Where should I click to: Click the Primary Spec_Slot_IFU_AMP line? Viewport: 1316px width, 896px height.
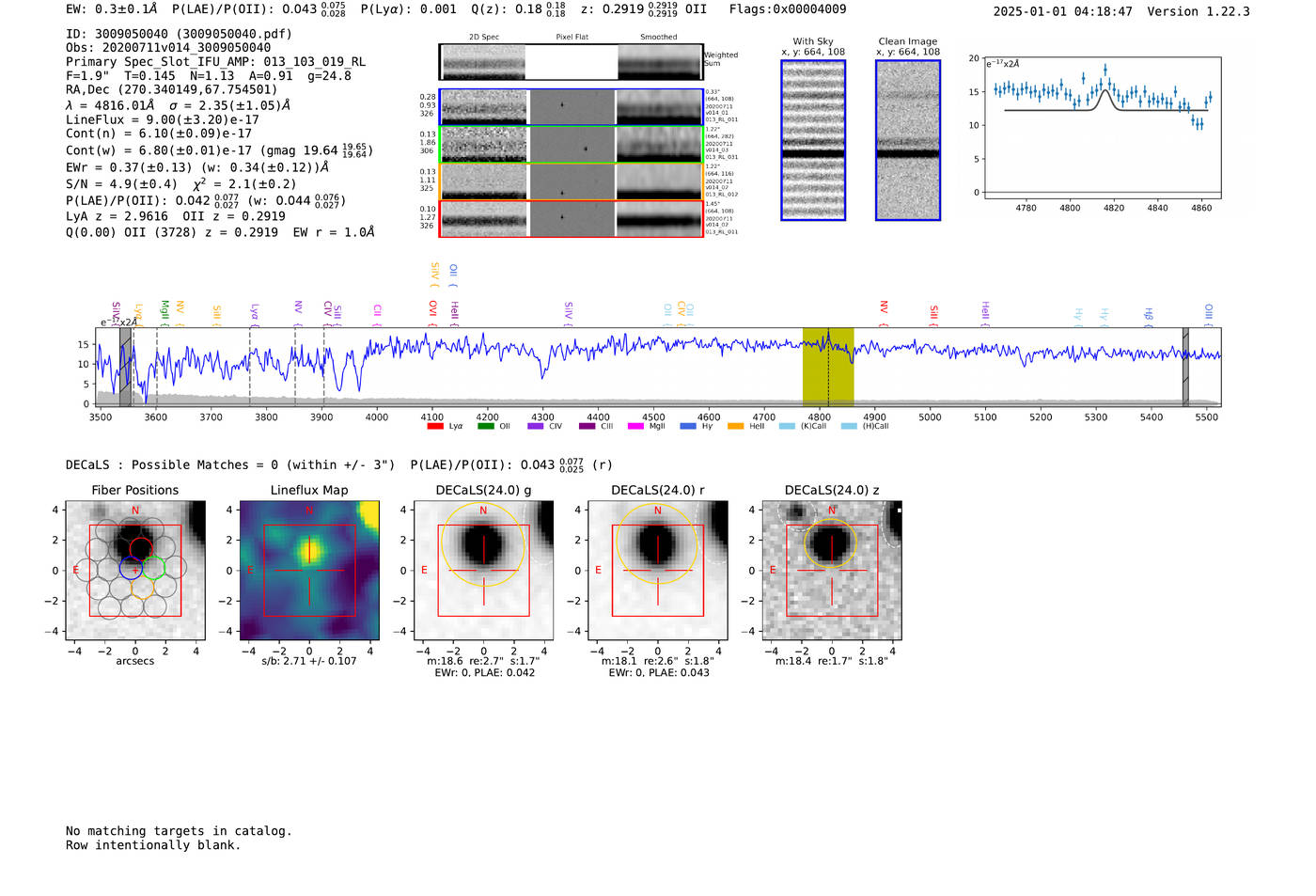click(x=216, y=62)
